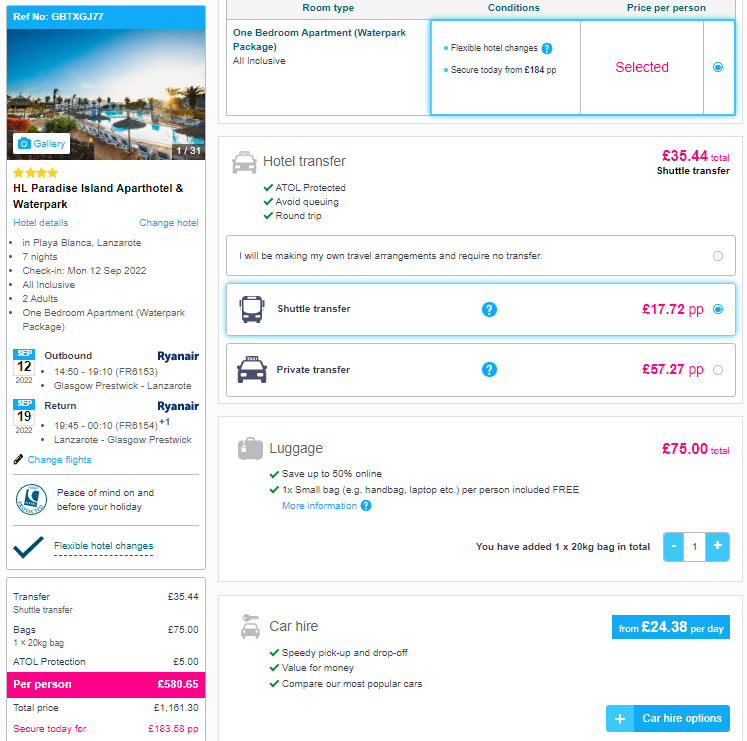Viewport: 747px width, 741px height.
Task: Click the Shuttle transfer help icon
Action: [x=489, y=309]
